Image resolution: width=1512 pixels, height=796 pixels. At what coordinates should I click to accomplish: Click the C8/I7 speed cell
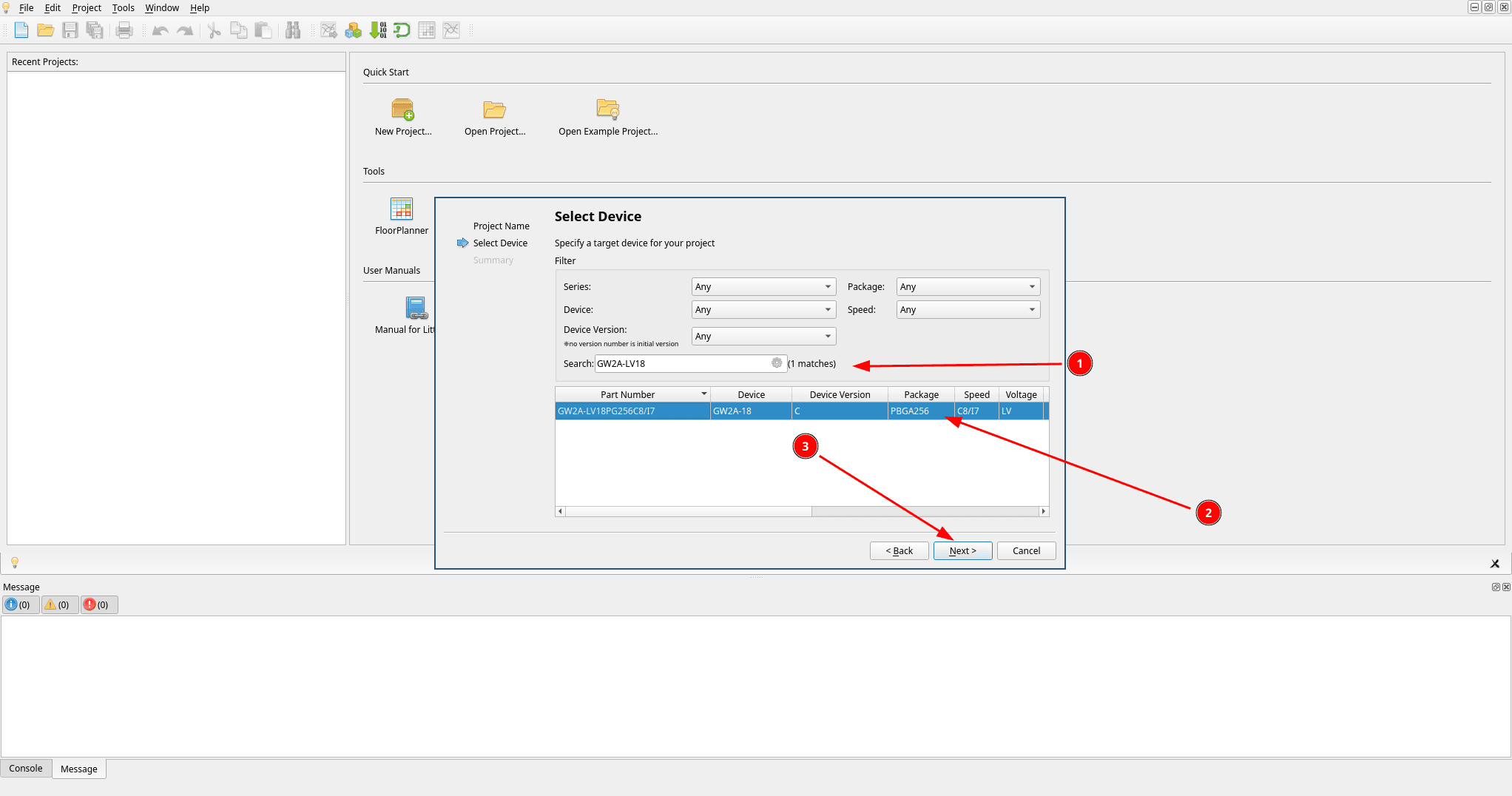pos(976,411)
